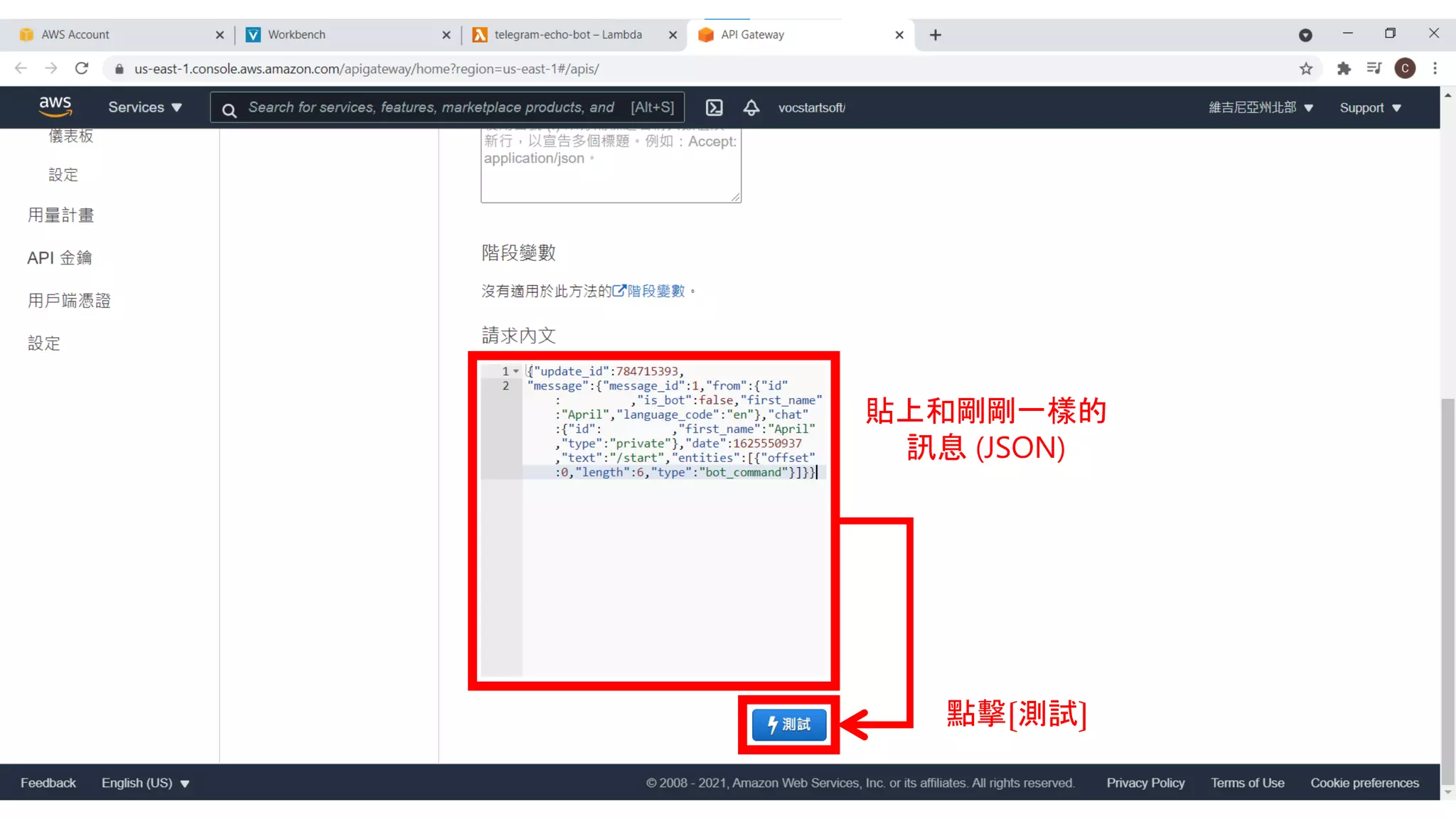The height and width of the screenshot is (819, 1456).
Task: Open API 金鑰 in the sidebar
Action: [60, 257]
